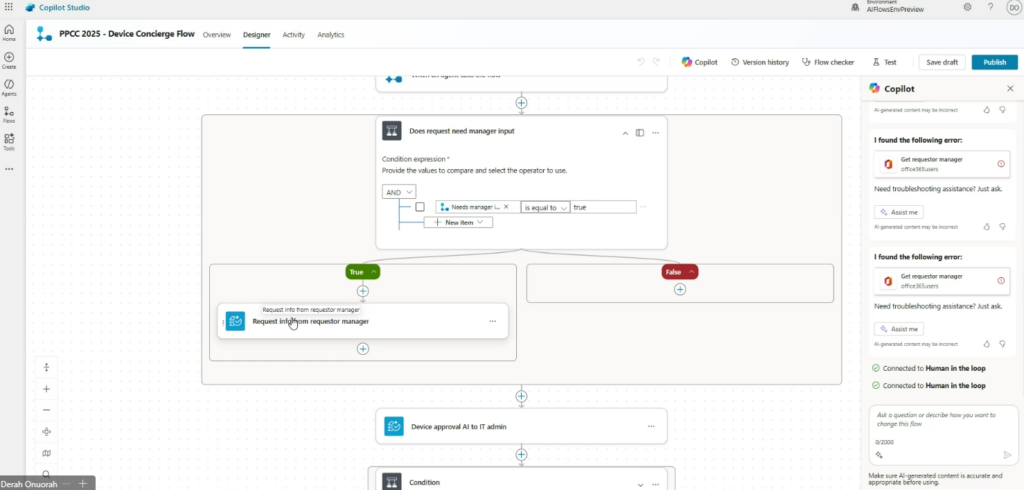Add action in the False branch
Screen dimensions: 1024x490
pos(680,289)
